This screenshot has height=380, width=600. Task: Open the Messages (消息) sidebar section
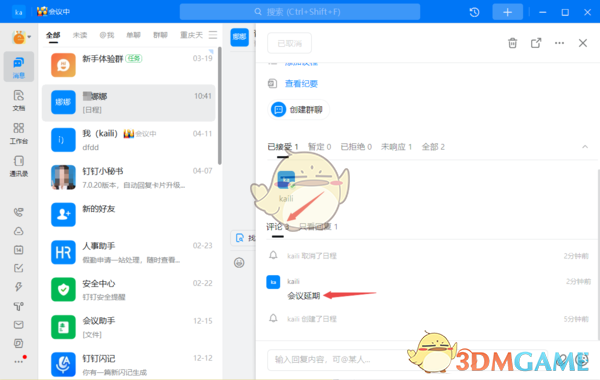tap(19, 67)
